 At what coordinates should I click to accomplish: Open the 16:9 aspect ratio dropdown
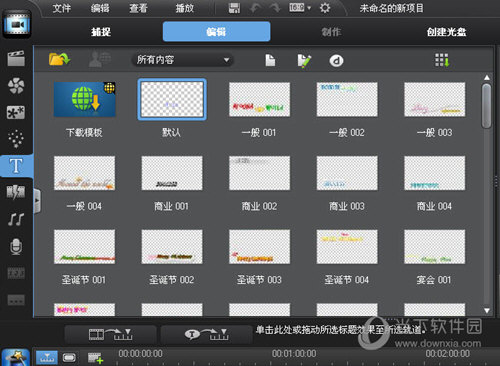point(300,8)
